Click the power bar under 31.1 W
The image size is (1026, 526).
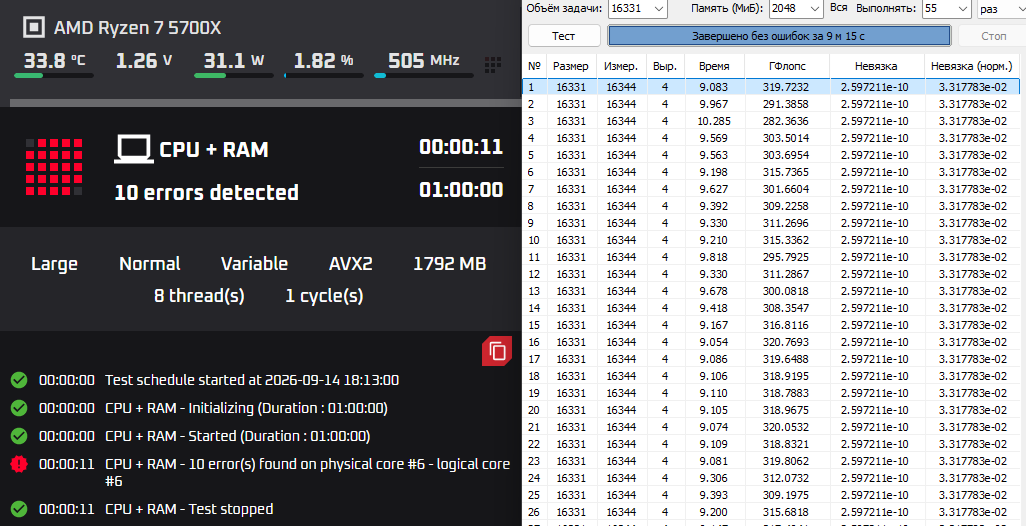[x=234, y=75]
